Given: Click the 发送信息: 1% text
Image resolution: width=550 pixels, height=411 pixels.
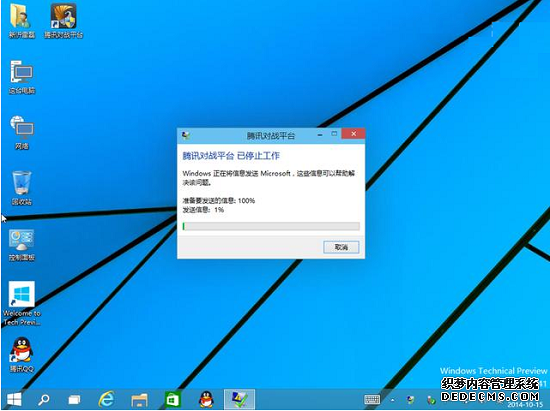Looking at the screenshot, I should pyautogui.click(x=203, y=210).
